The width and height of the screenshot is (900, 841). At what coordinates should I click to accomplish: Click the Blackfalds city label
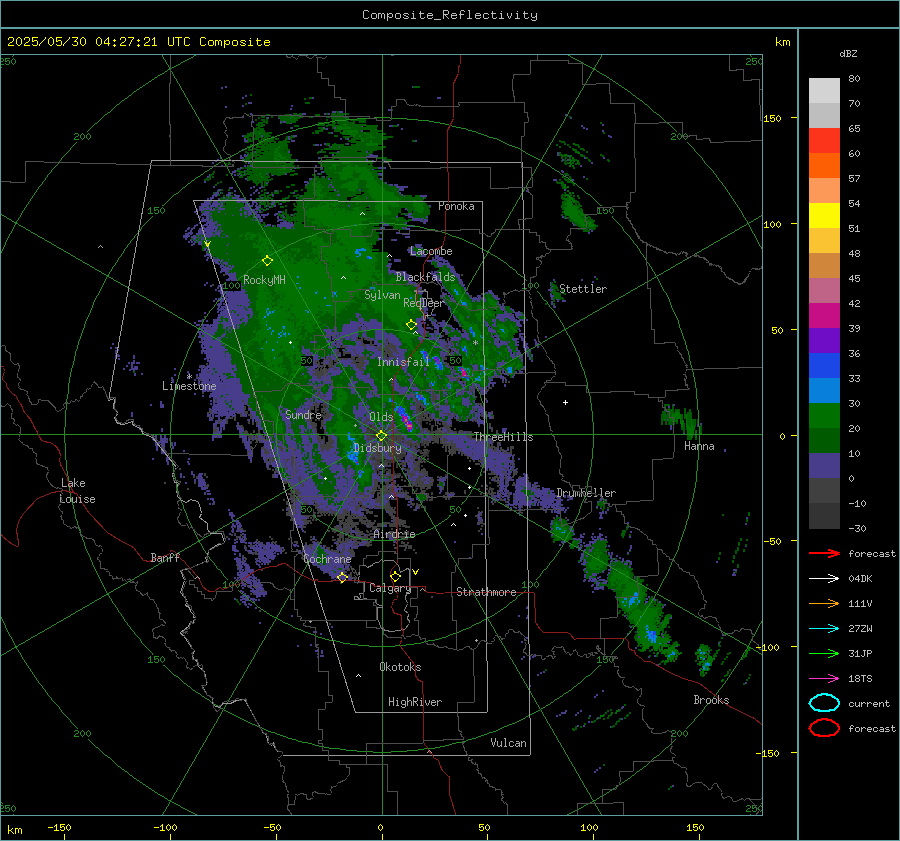point(425,277)
